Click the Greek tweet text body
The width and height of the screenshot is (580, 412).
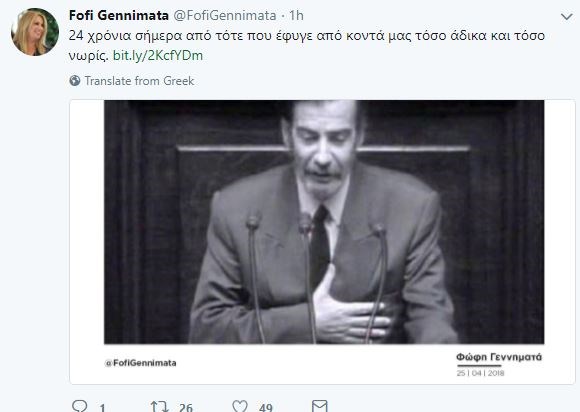coord(307,45)
